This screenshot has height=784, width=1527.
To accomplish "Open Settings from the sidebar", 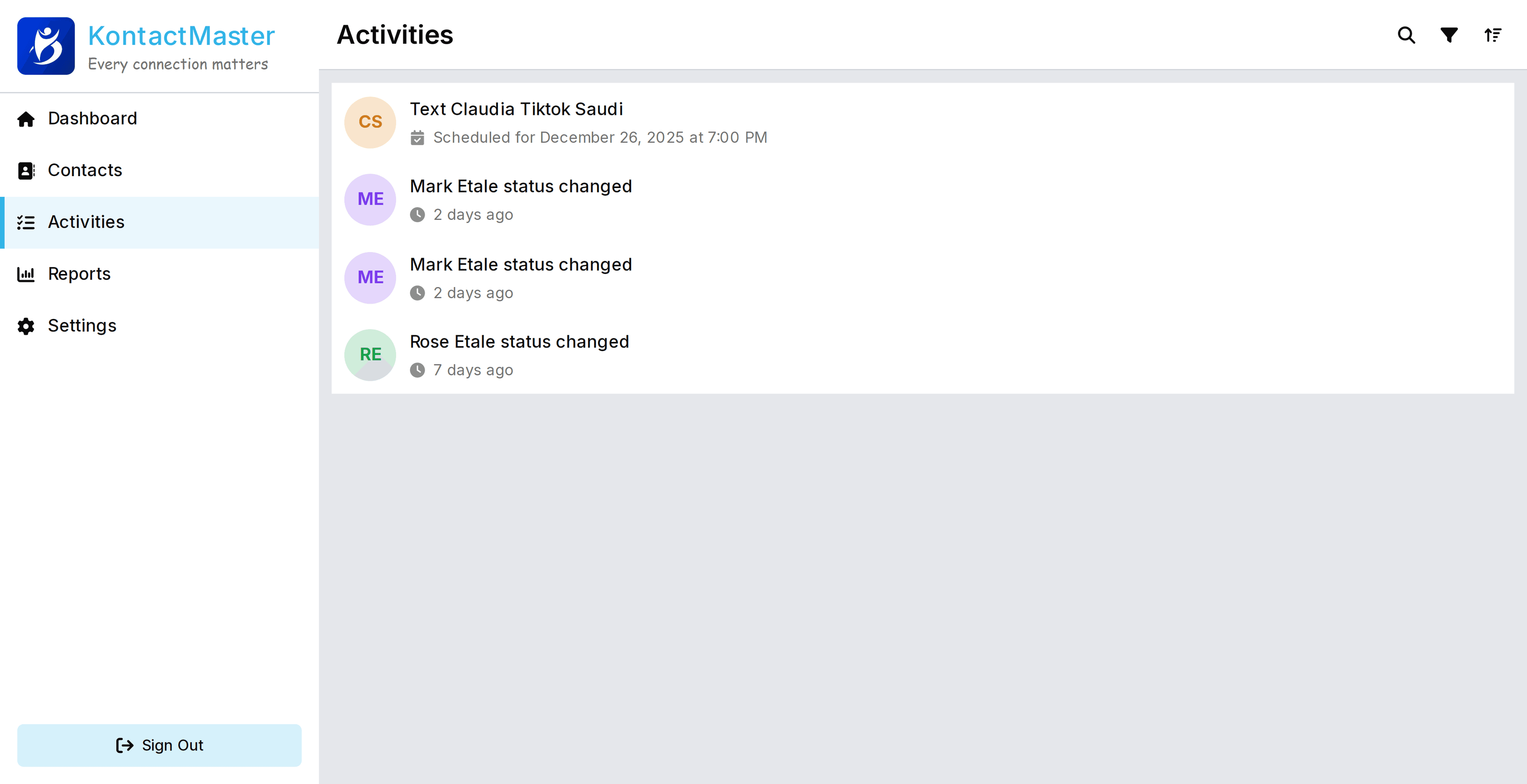I will [x=82, y=325].
